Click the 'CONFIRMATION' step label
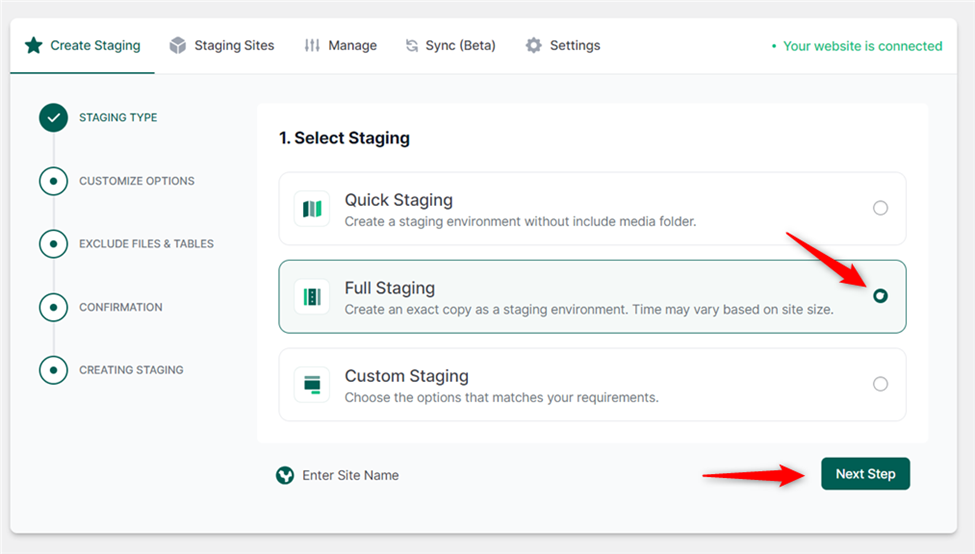 click(x=121, y=307)
